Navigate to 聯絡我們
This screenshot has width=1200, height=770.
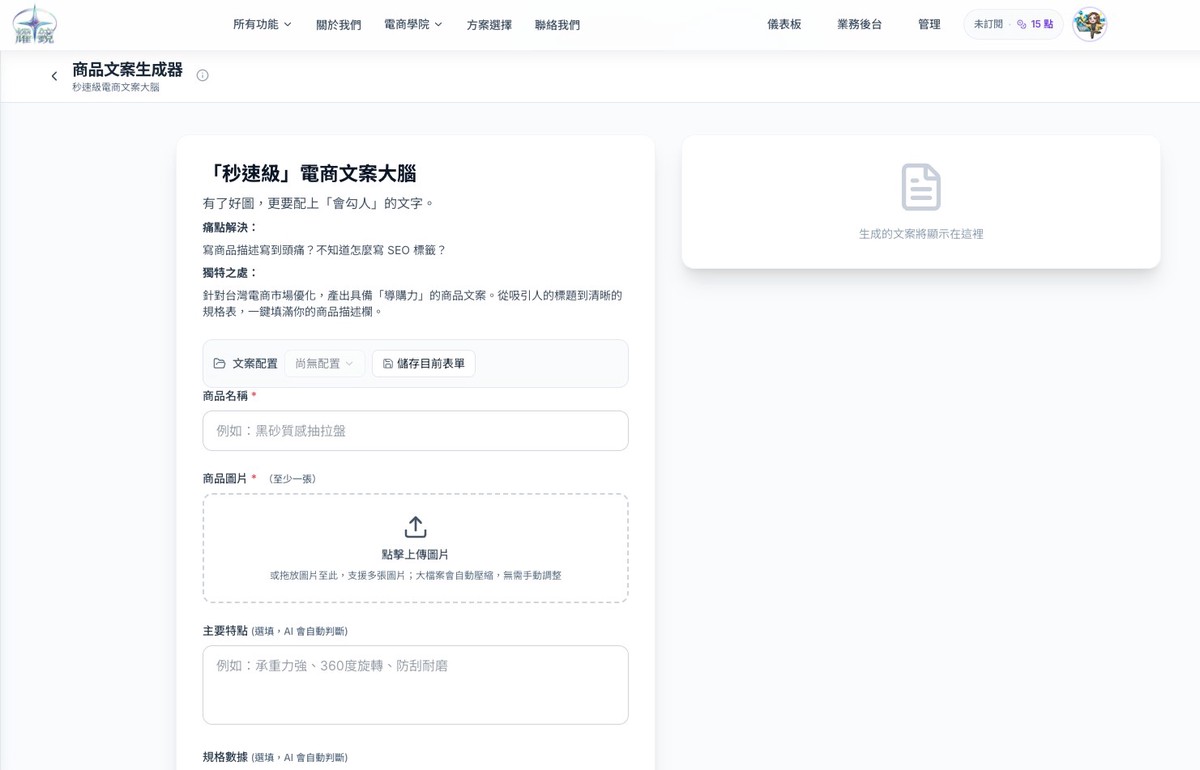click(557, 24)
